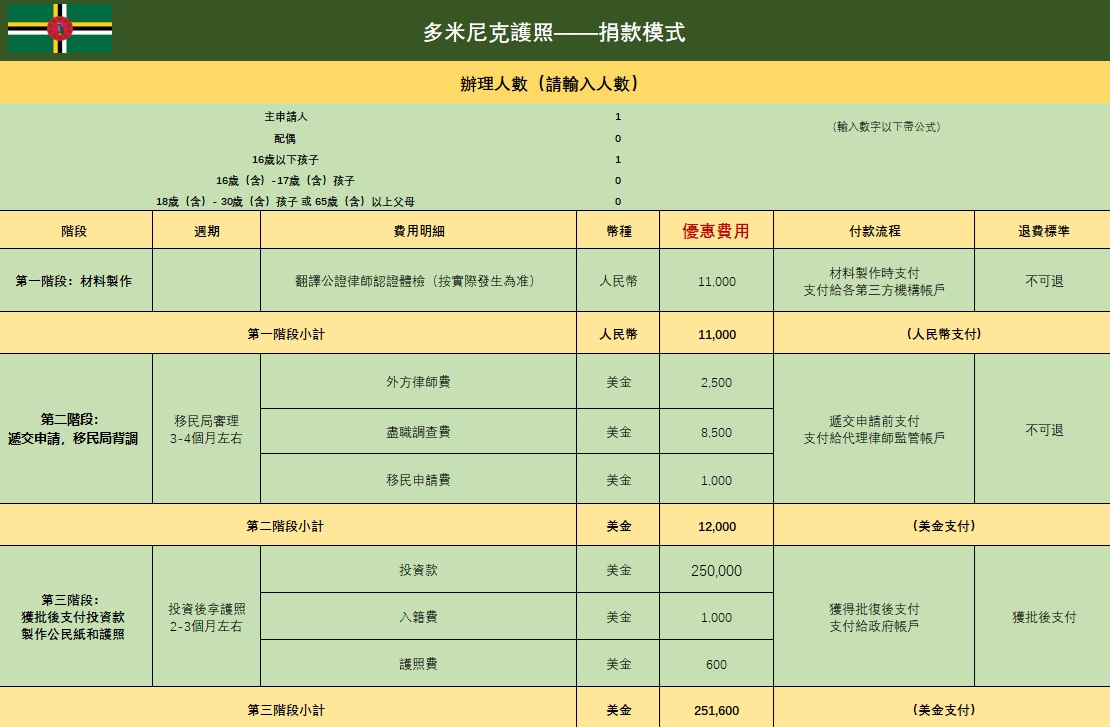Click the 付款流程 column header

(x=874, y=231)
